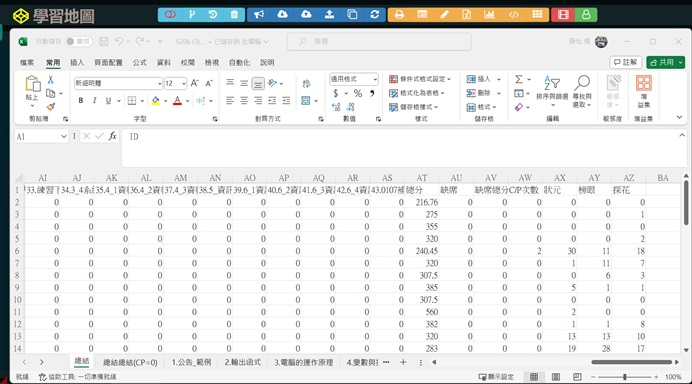Click the formula bar input field
The width and height of the screenshot is (692, 384).
[x=401, y=148]
